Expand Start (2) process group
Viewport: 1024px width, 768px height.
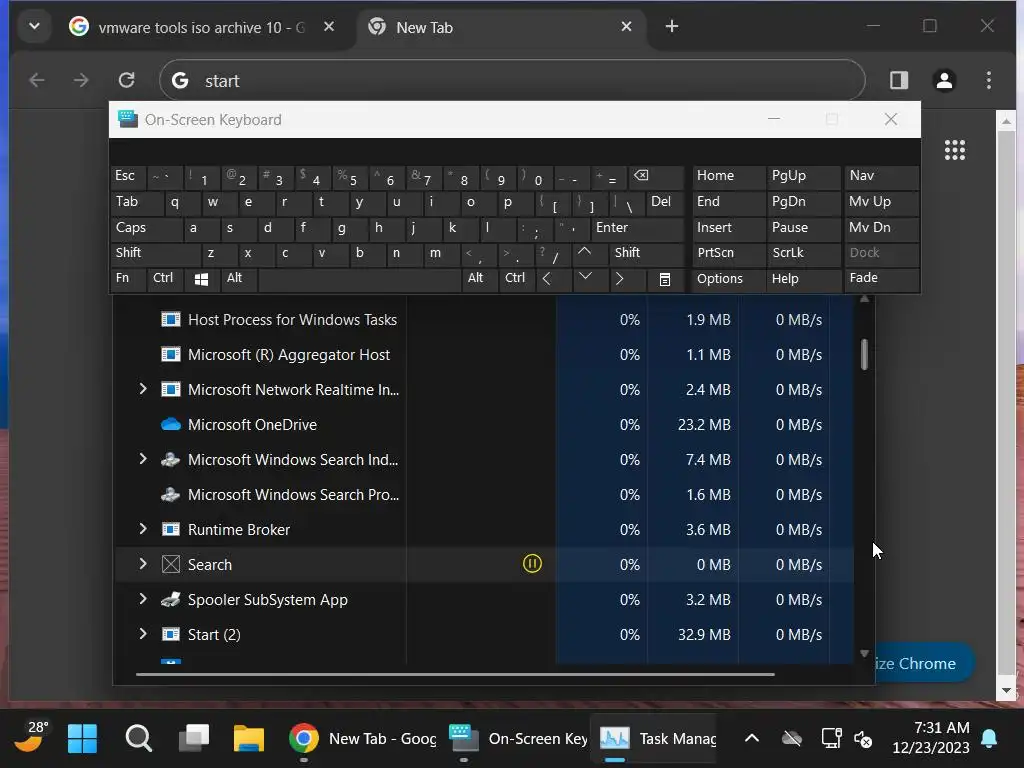click(x=143, y=633)
